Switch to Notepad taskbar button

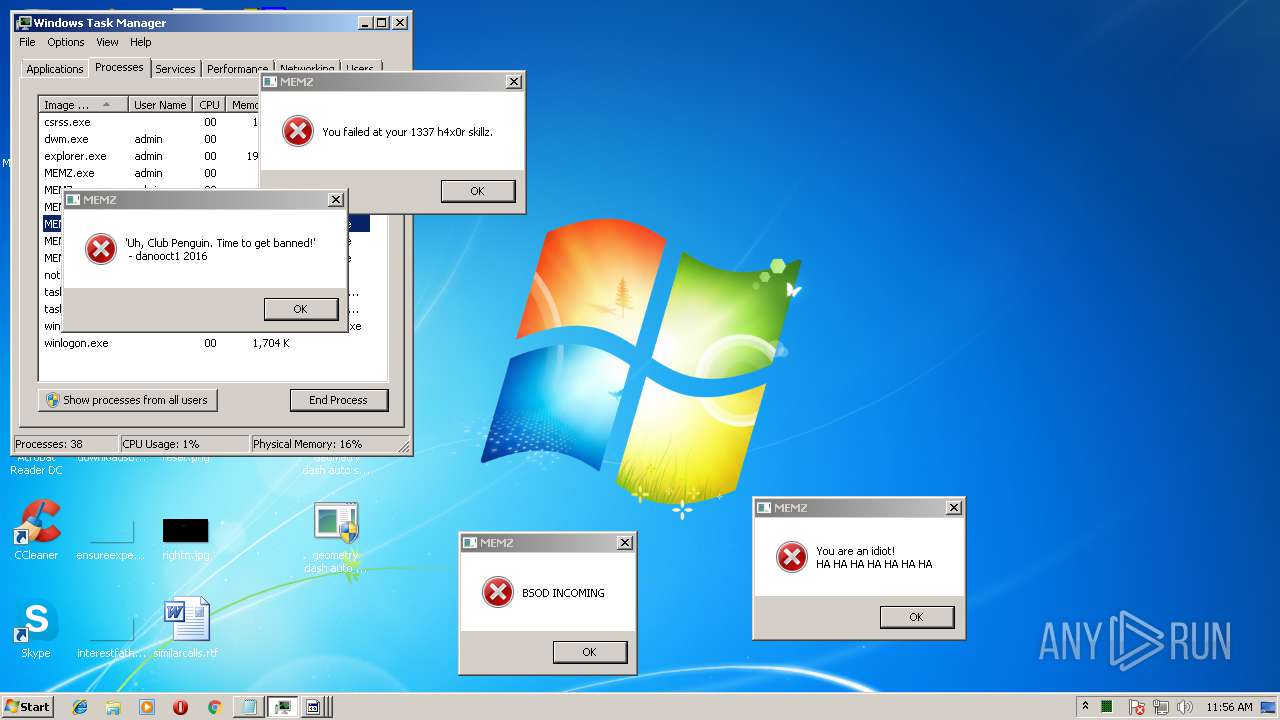click(248, 707)
